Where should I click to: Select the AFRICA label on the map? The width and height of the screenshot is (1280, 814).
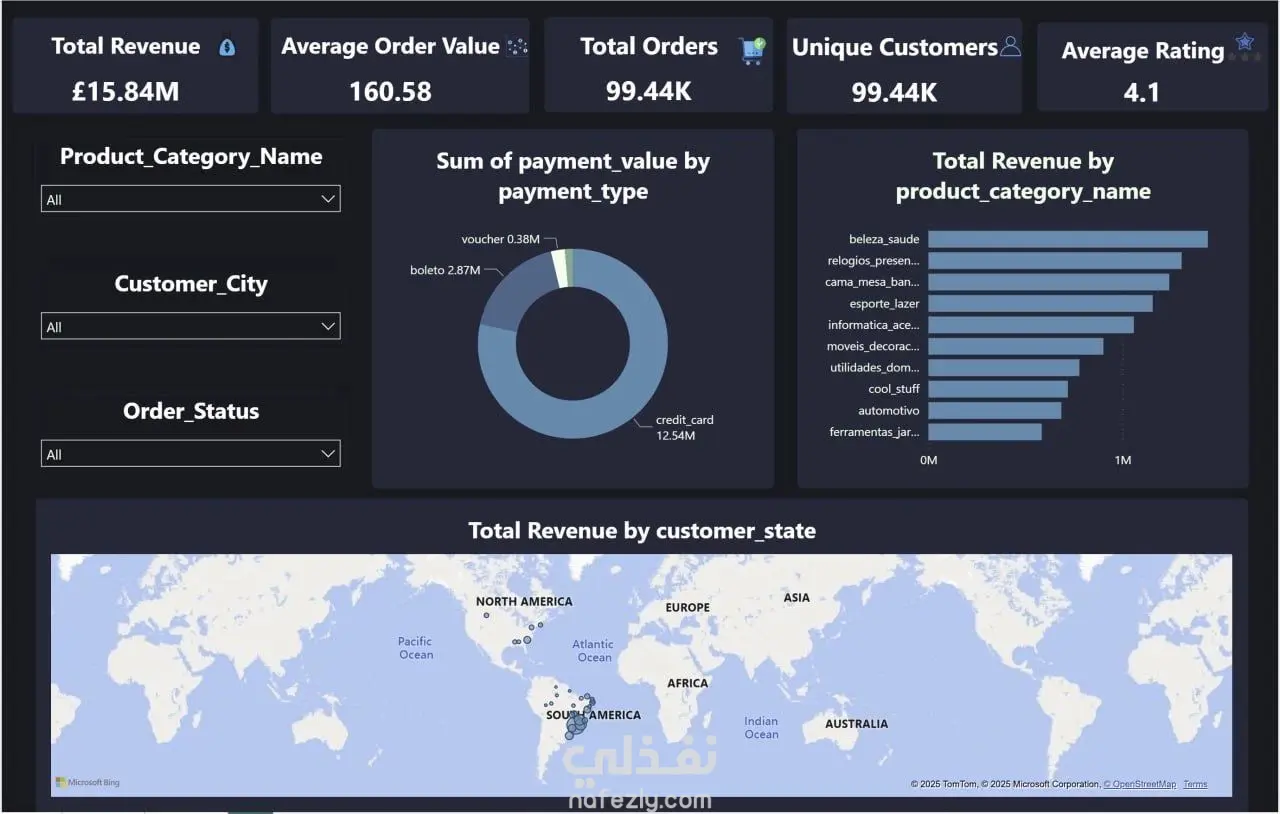point(688,684)
